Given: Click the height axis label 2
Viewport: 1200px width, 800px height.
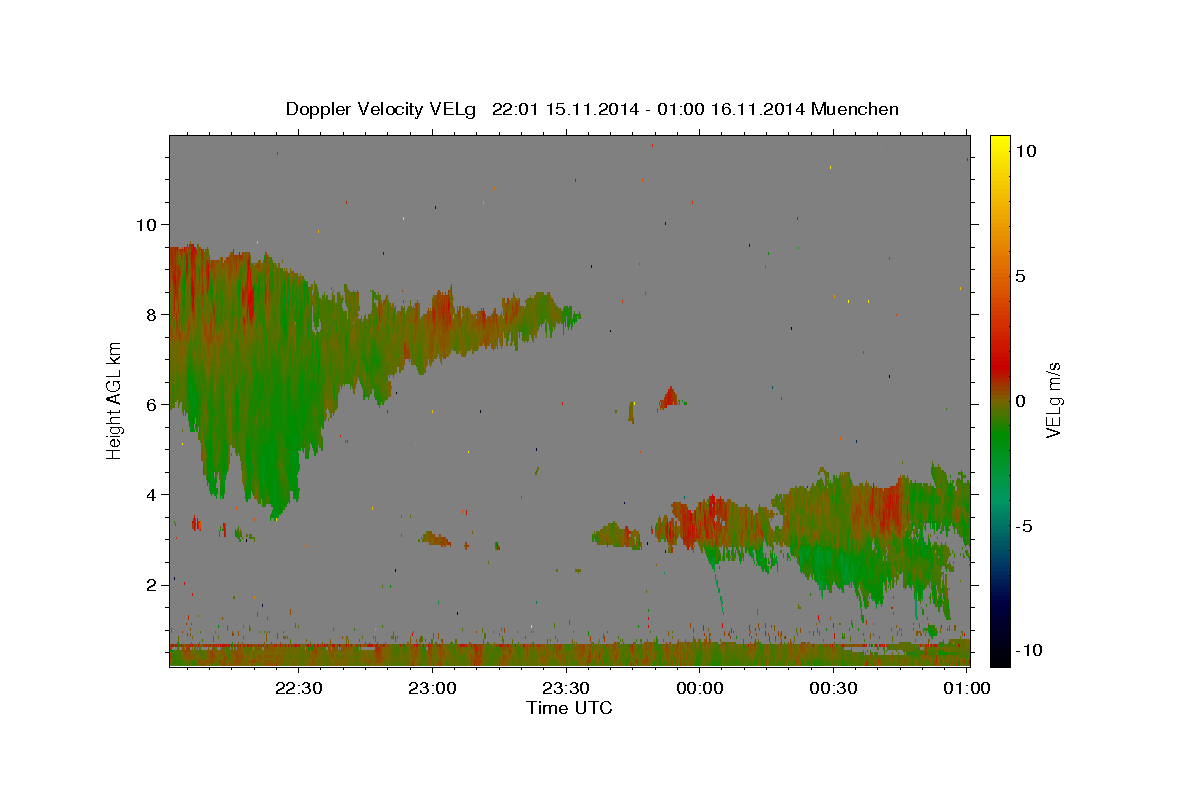Looking at the screenshot, I should (151, 584).
